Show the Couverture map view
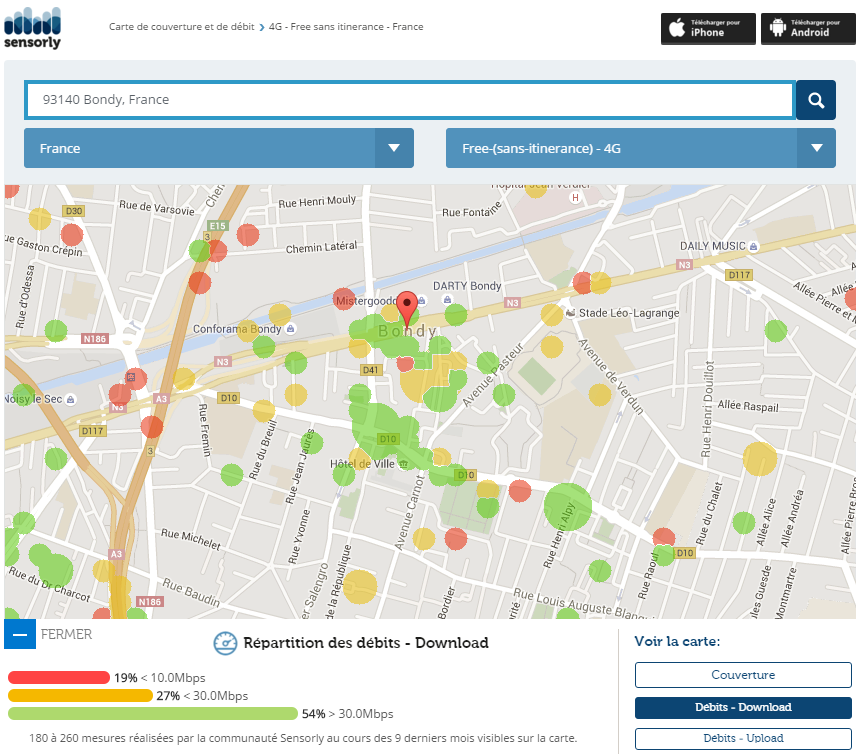 (x=743, y=675)
